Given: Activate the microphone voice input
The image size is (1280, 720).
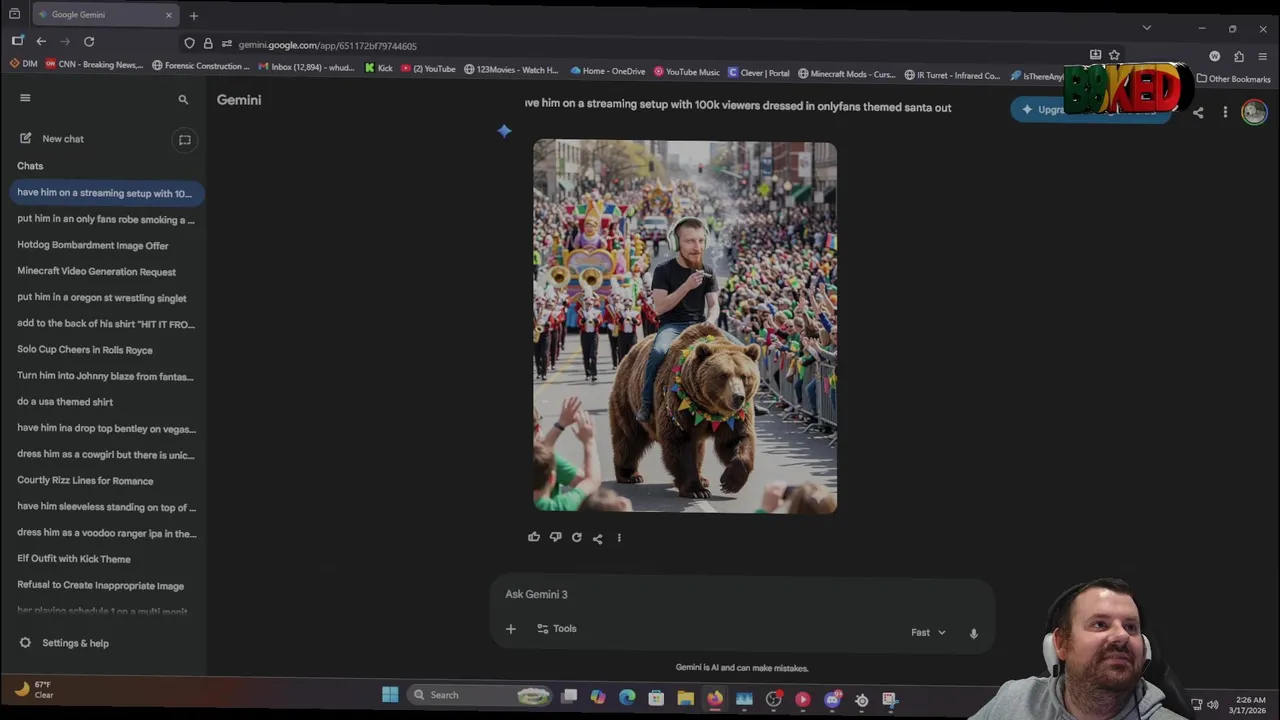Looking at the screenshot, I should [973, 633].
